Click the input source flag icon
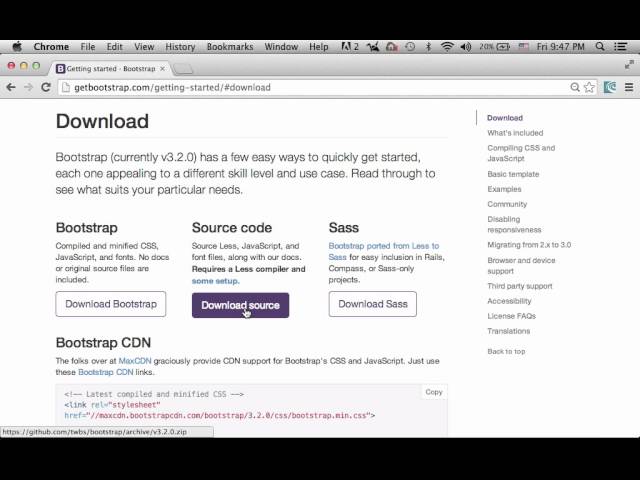 point(524,47)
